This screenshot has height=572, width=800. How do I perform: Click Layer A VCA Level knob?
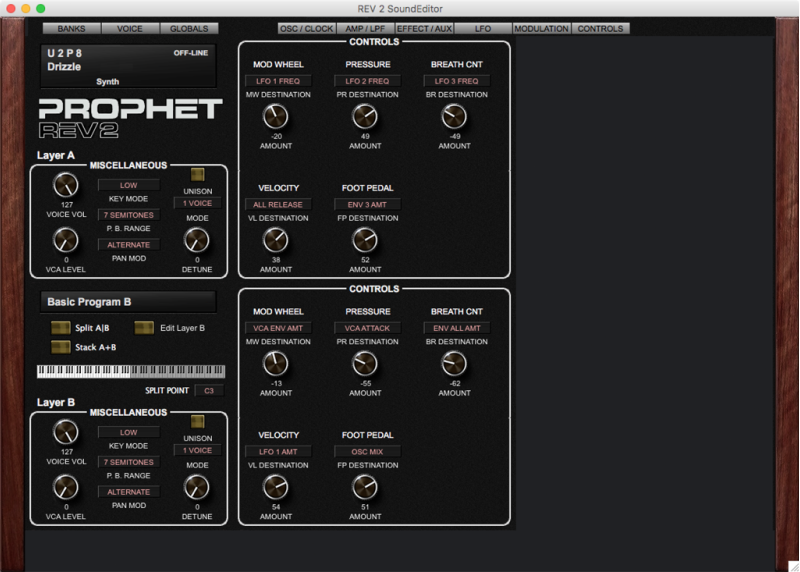pos(65,240)
